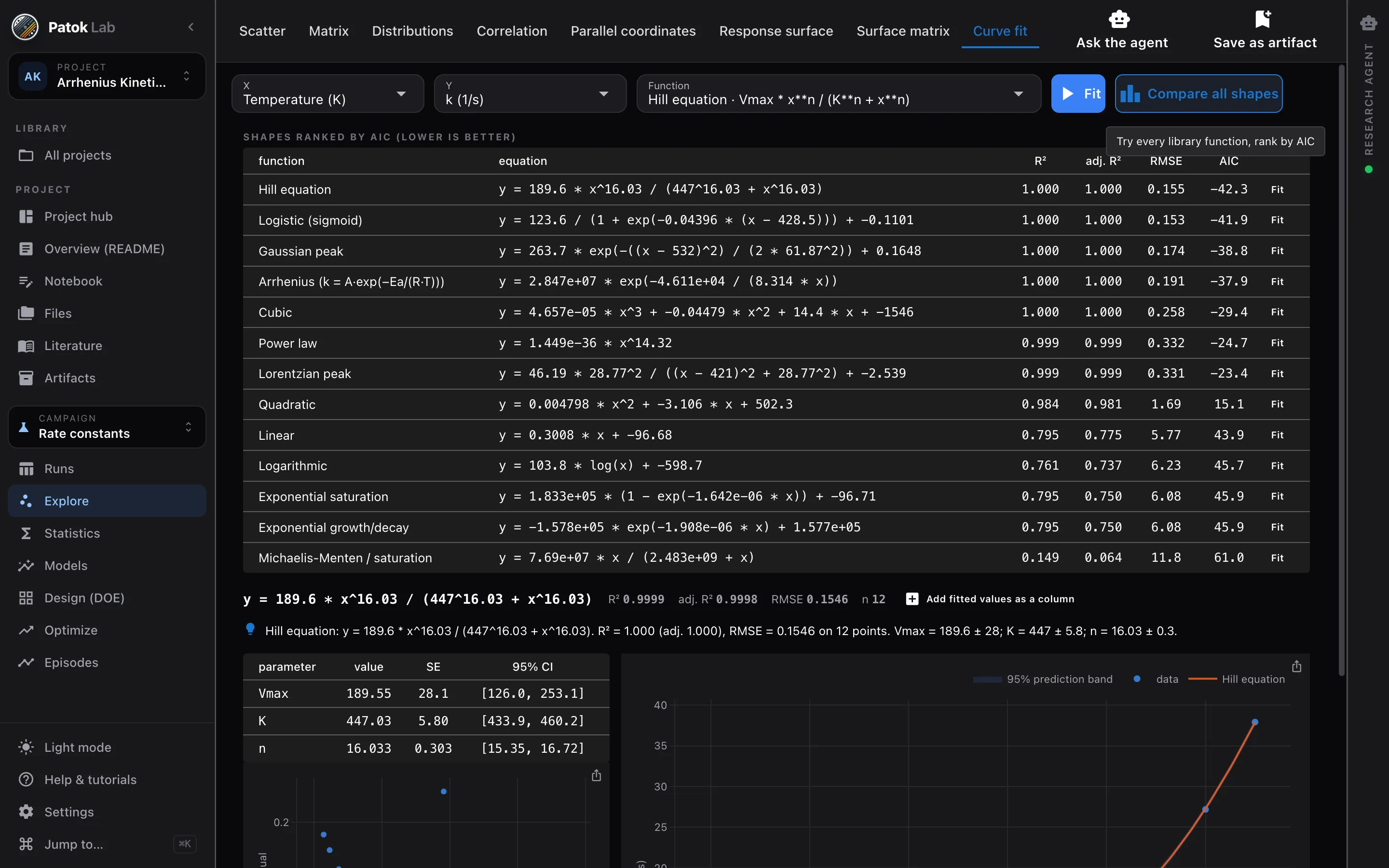Click the Save as artifact bookmark icon
The image size is (1389, 868).
point(1263,19)
